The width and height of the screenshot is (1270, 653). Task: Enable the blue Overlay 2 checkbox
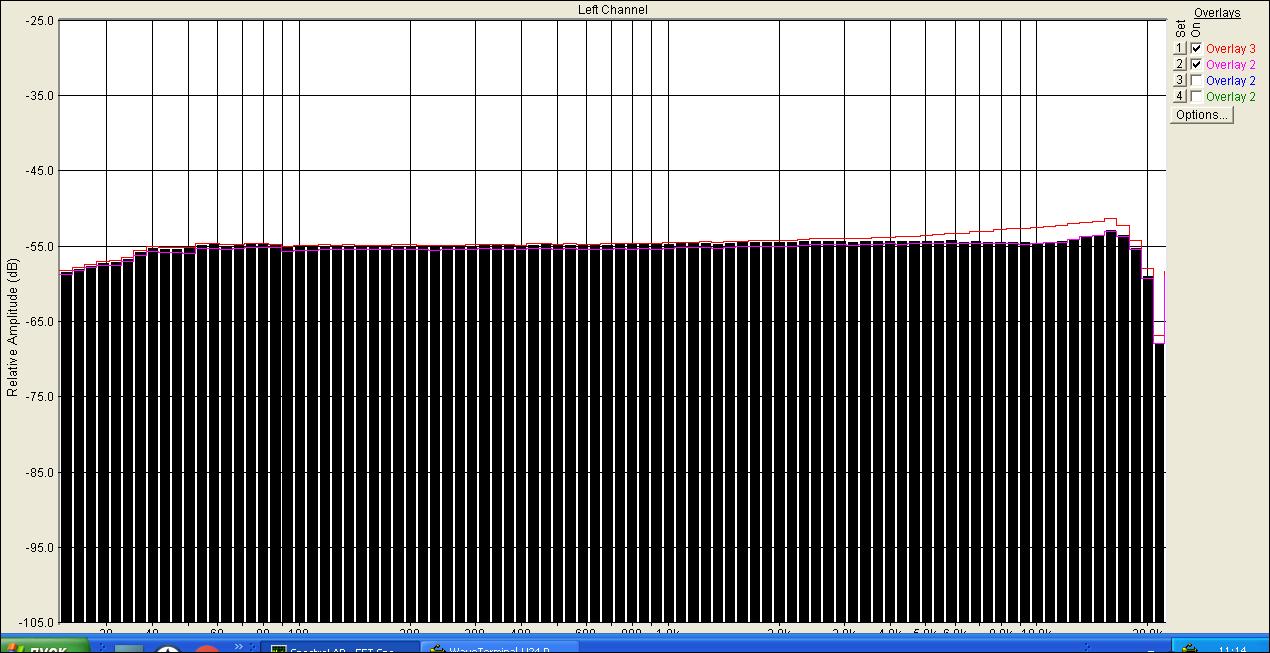[1197, 80]
